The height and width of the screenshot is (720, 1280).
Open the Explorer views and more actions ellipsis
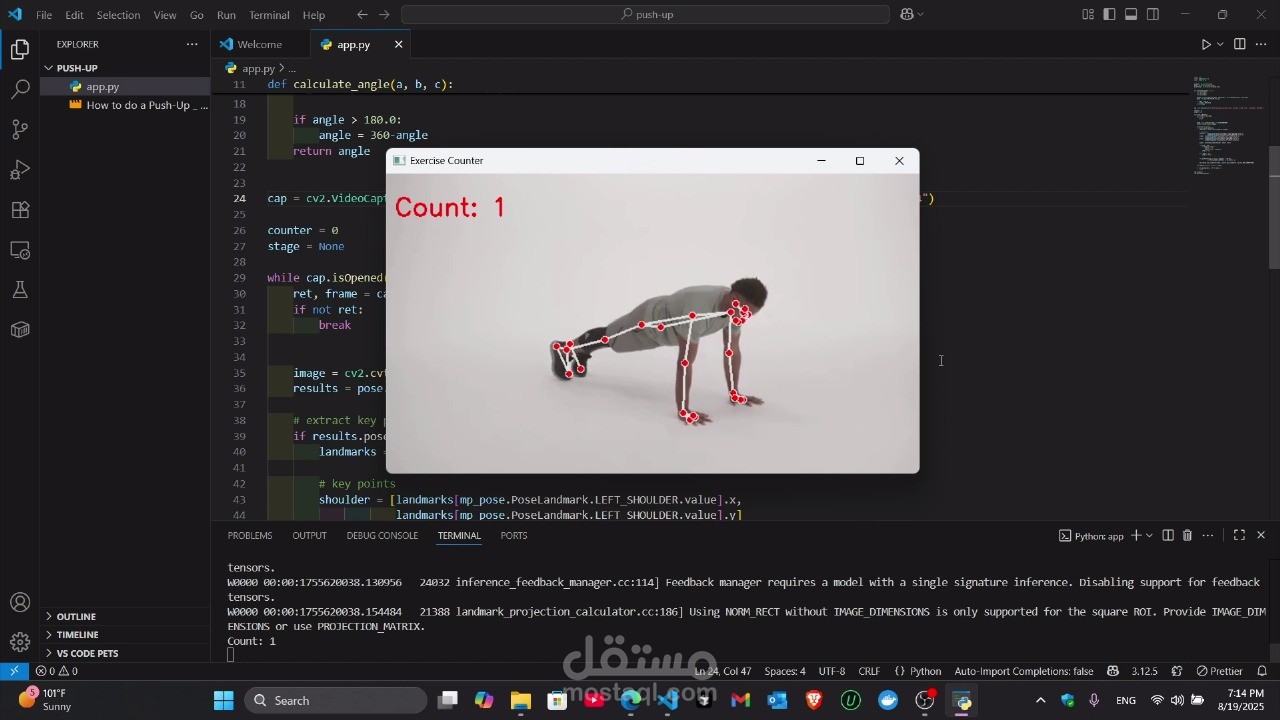click(192, 44)
